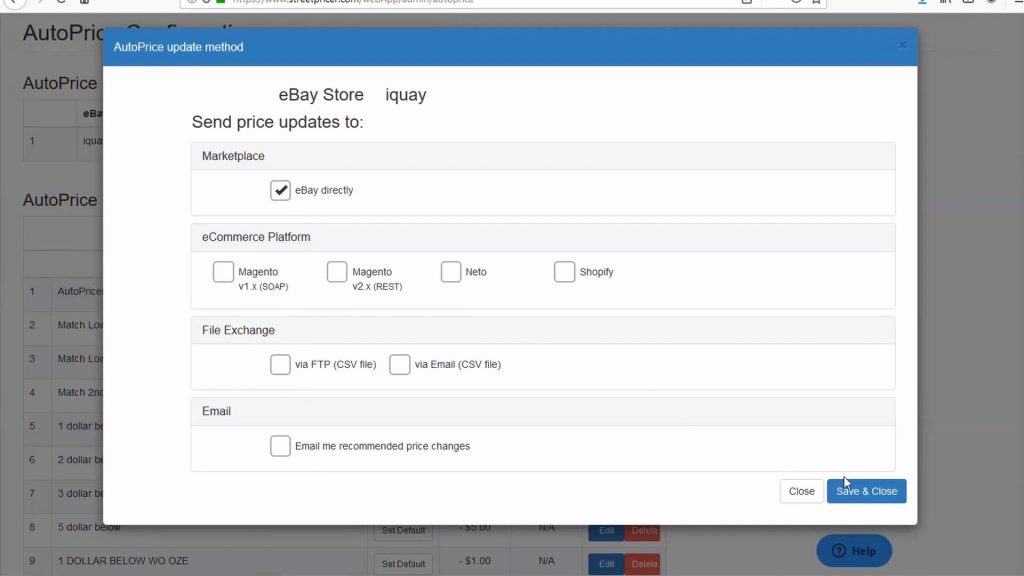Viewport: 1024px width, 576px height.
Task: Tick the Magento v2.x (REST) checkbox
Action: (337, 272)
